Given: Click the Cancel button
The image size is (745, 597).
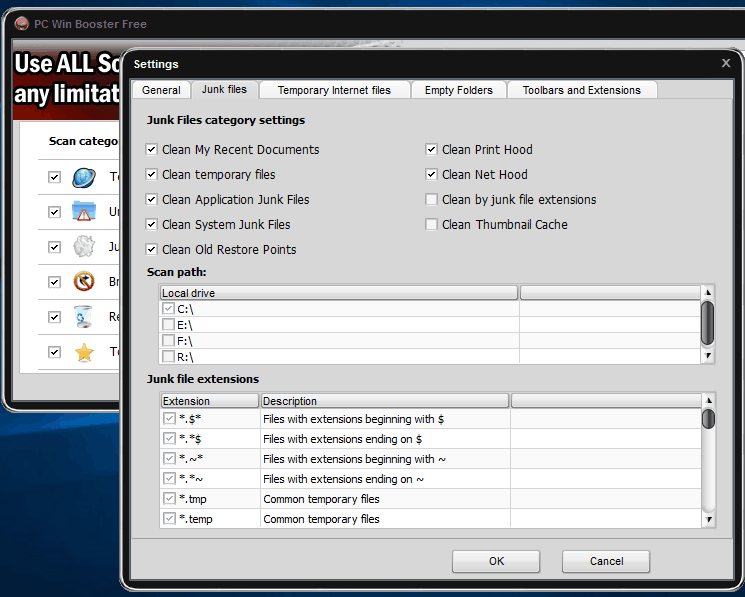Looking at the screenshot, I should [606, 561].
